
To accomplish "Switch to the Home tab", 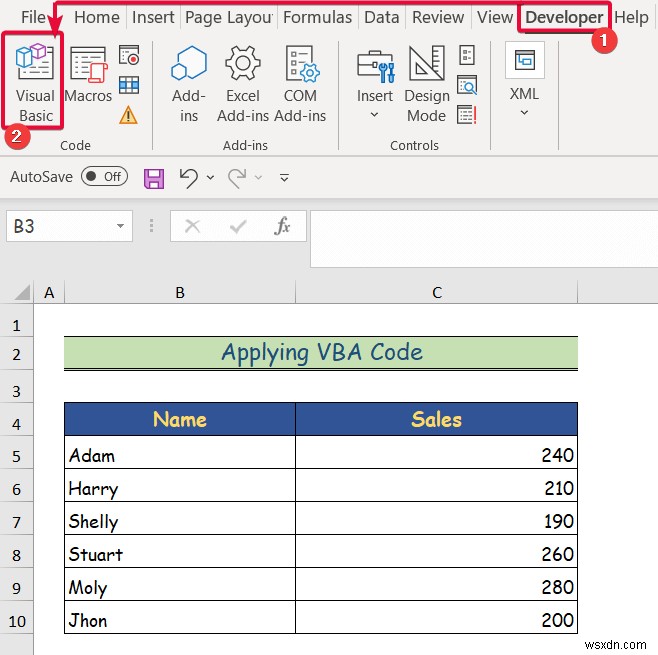I will pos(97,17).
